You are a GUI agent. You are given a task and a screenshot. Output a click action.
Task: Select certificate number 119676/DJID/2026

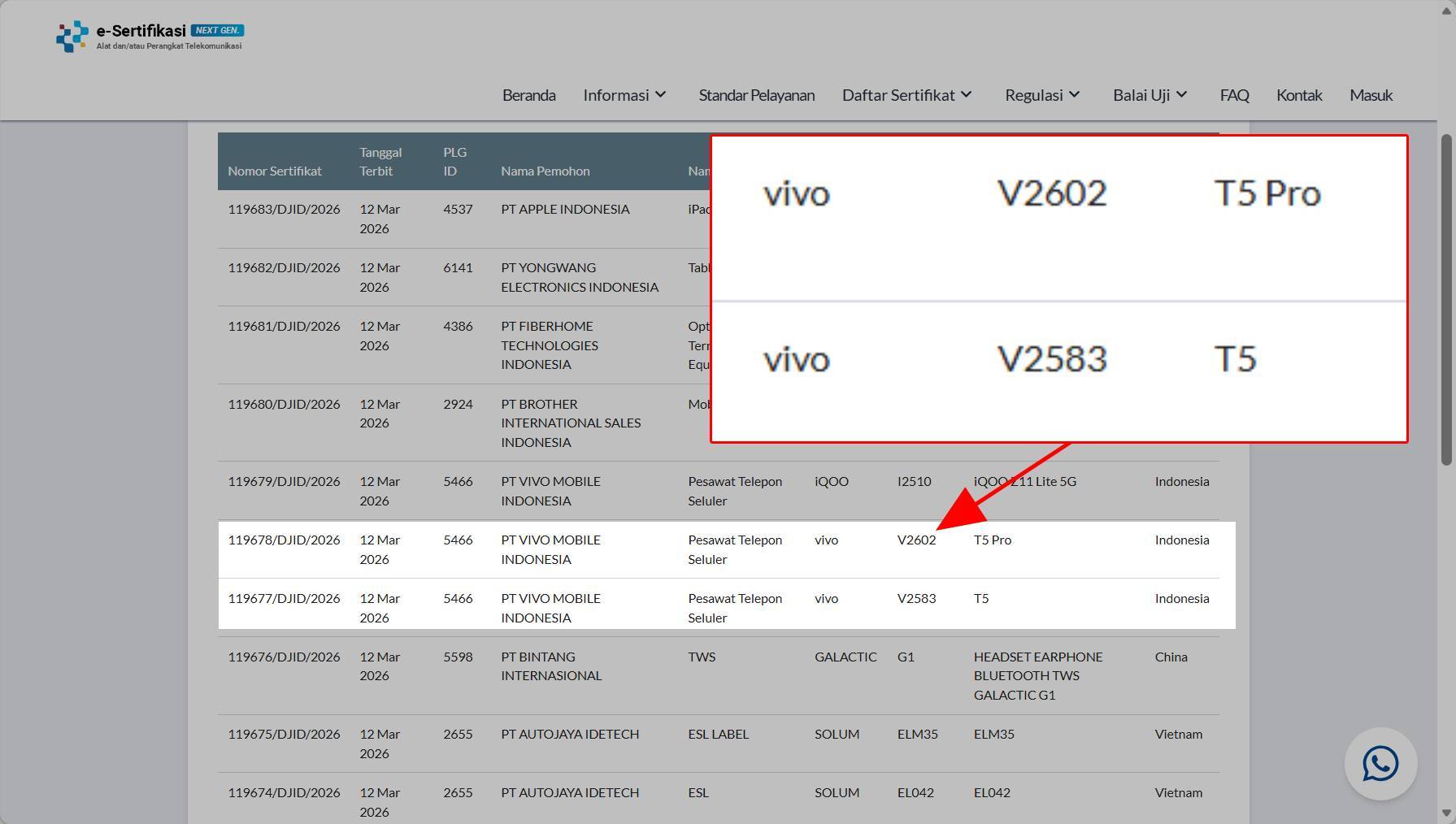pos(284,657)
